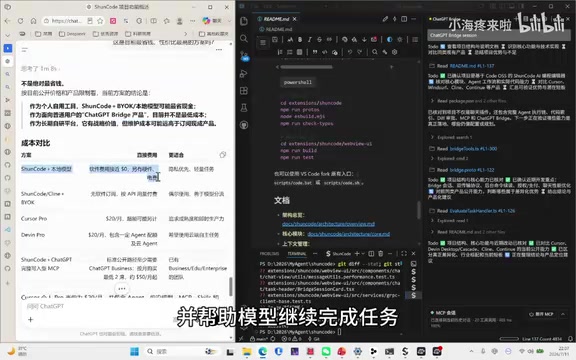576x360 pixels.
Task: Toggle bold formatting in the markdown toolbar
Action: tap(300, 39)
